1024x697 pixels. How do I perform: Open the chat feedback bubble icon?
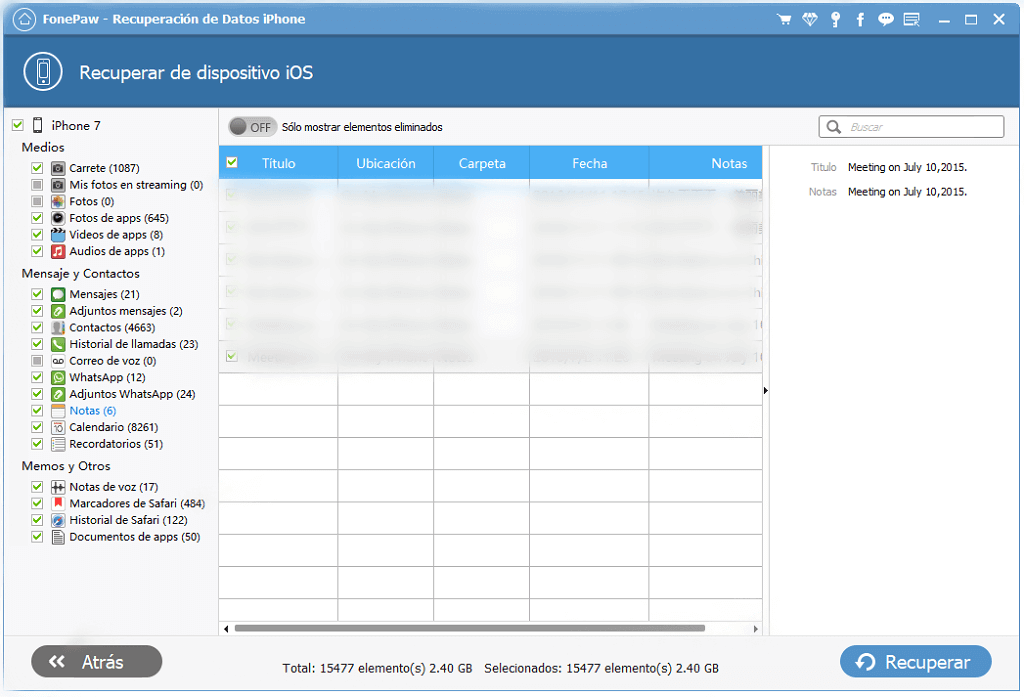(886, 20)
